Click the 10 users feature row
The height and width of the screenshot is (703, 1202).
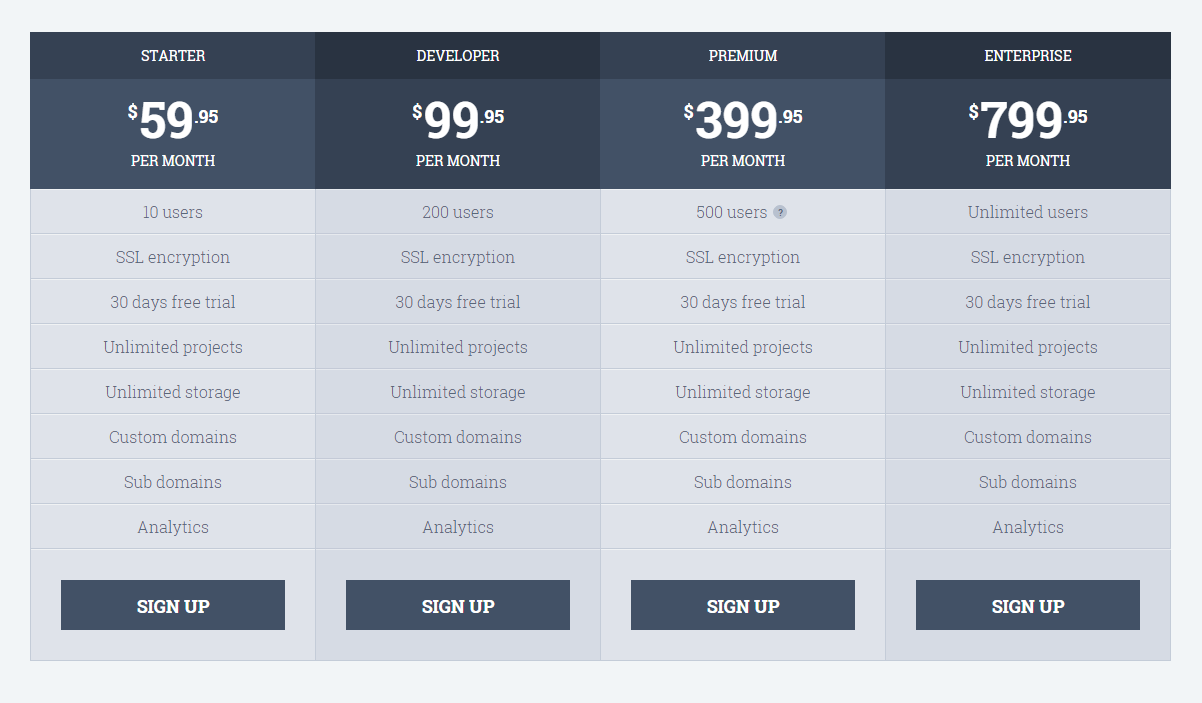(173, 212)
